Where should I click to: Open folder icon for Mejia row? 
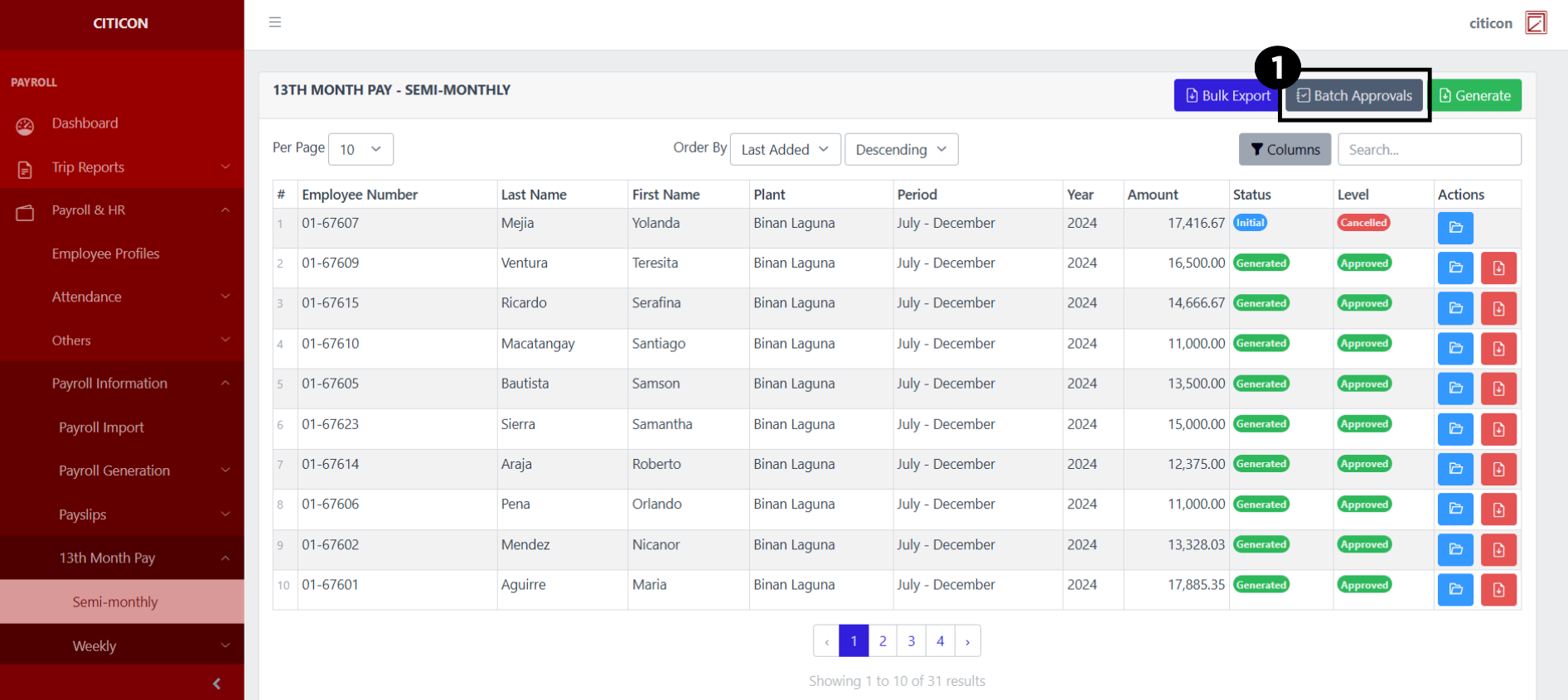pos(1454,228)
